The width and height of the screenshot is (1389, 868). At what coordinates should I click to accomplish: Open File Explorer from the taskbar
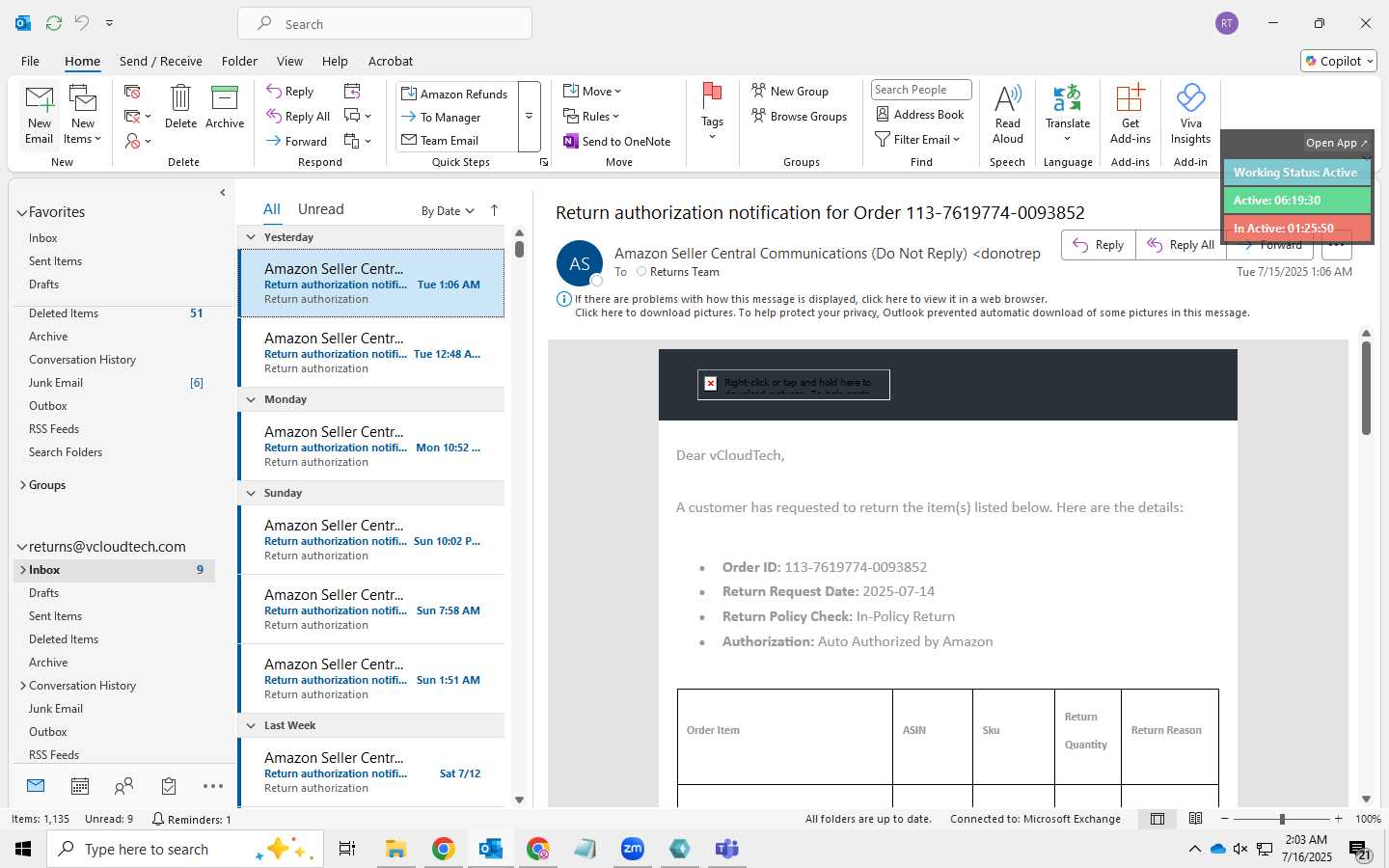[x=395, y=849]
